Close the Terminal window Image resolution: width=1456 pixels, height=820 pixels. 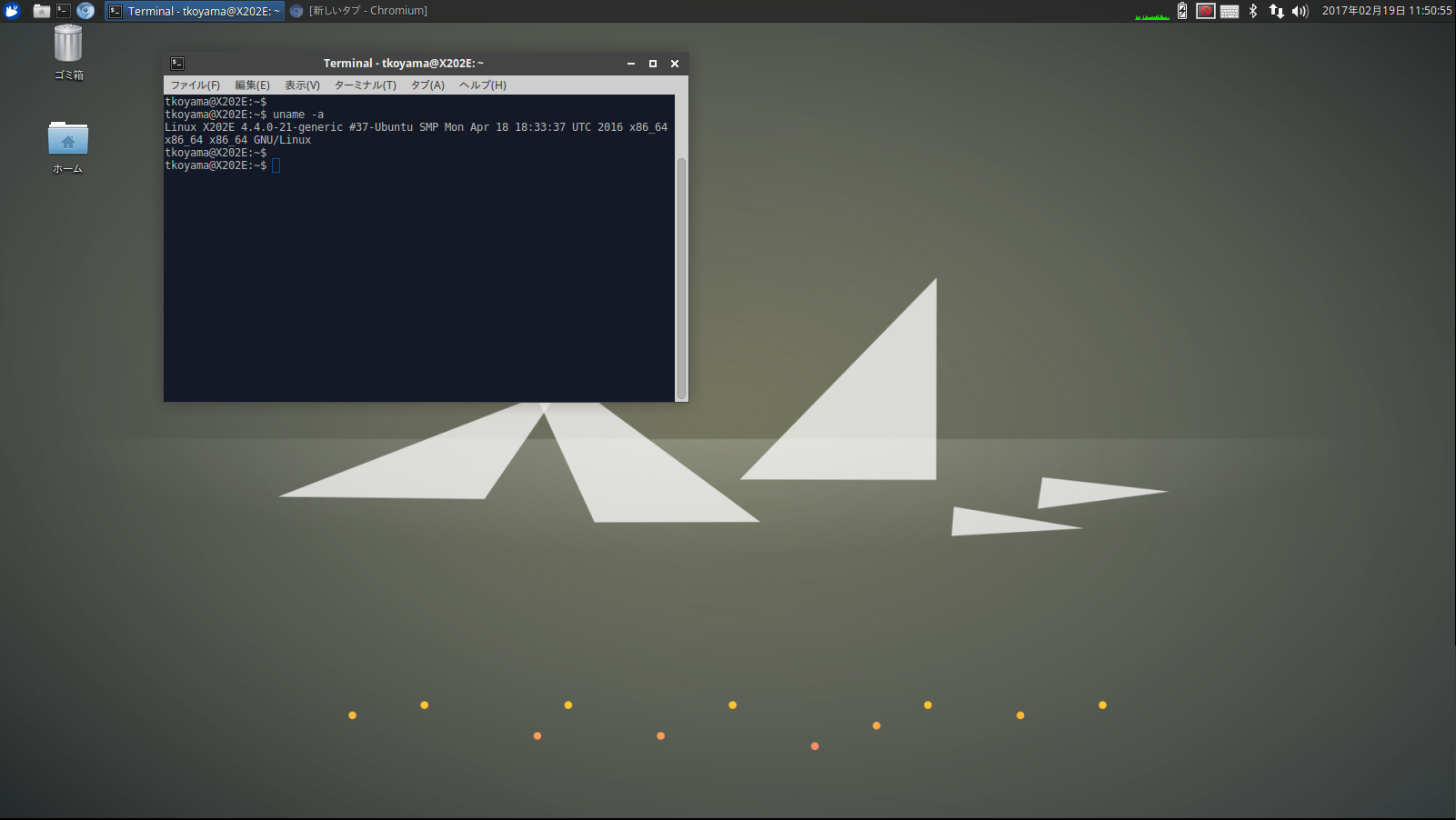[x=675, y=64]
